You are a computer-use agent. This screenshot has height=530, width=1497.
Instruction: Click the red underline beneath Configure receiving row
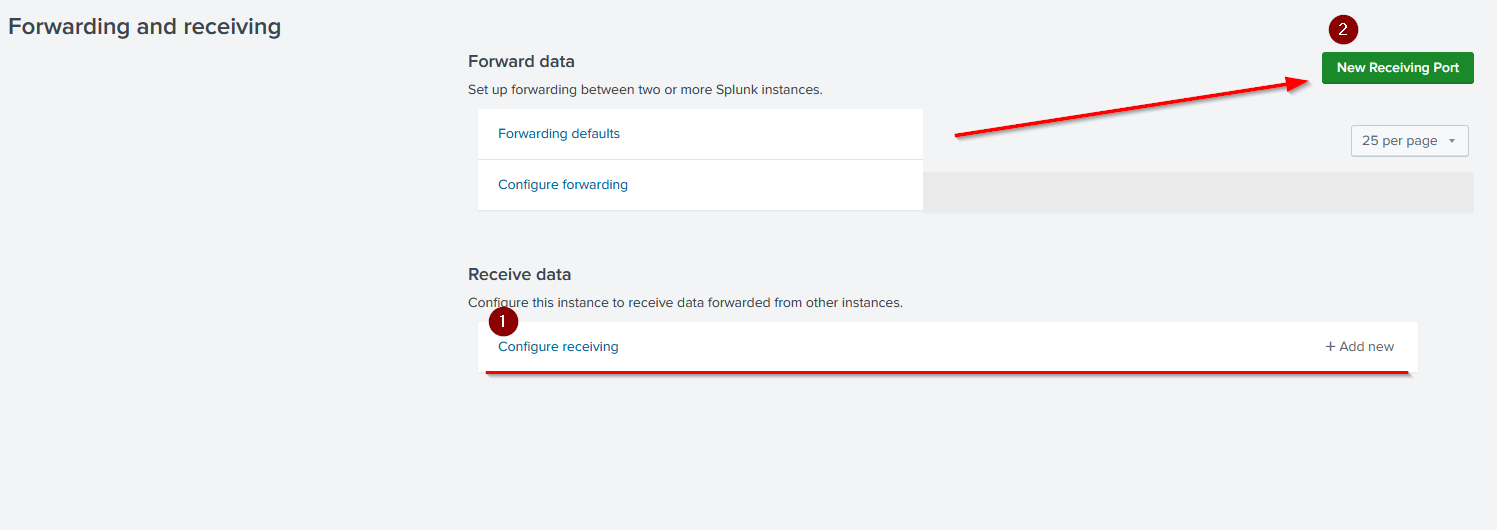[947, 372]
